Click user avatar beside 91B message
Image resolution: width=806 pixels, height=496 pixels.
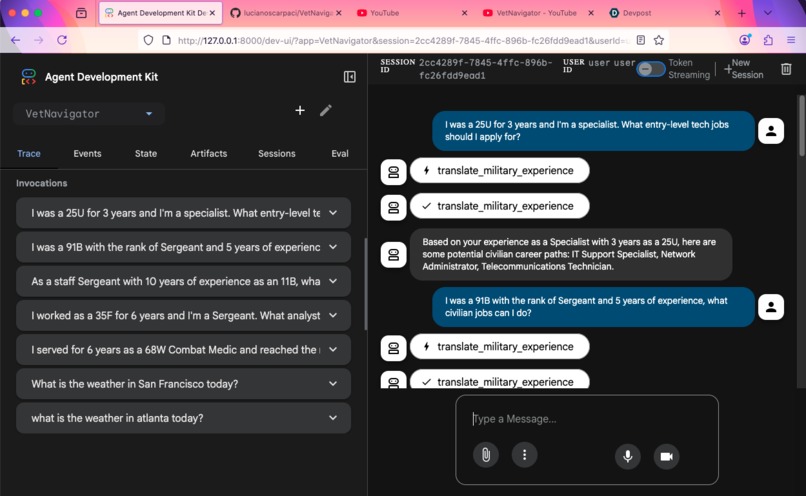pyautogui.click(x=771, y=307)
